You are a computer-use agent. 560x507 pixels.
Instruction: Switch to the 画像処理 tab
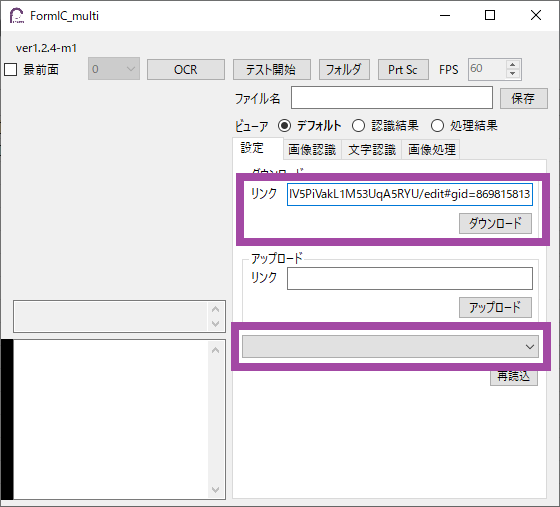(431, 150)
